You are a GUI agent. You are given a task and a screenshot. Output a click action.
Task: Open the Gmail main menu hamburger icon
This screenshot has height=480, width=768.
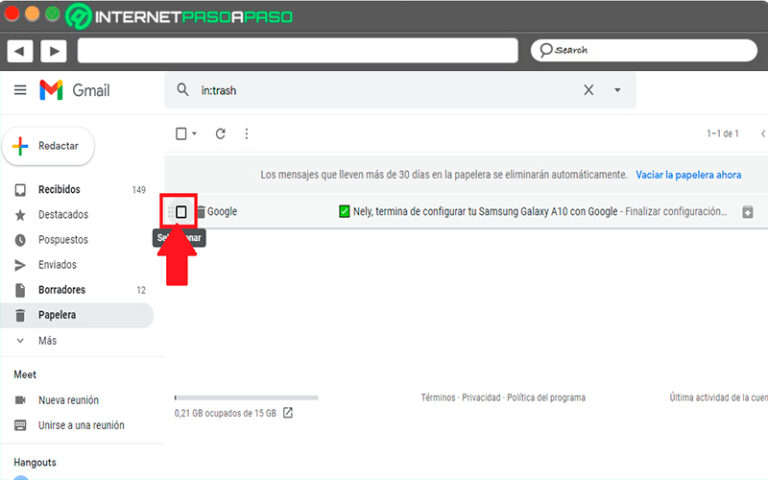(x=20, y=90)
